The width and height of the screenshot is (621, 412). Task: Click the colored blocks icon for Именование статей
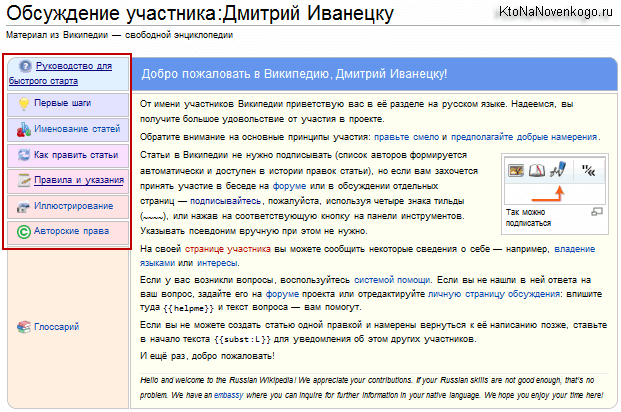[24, 129]
